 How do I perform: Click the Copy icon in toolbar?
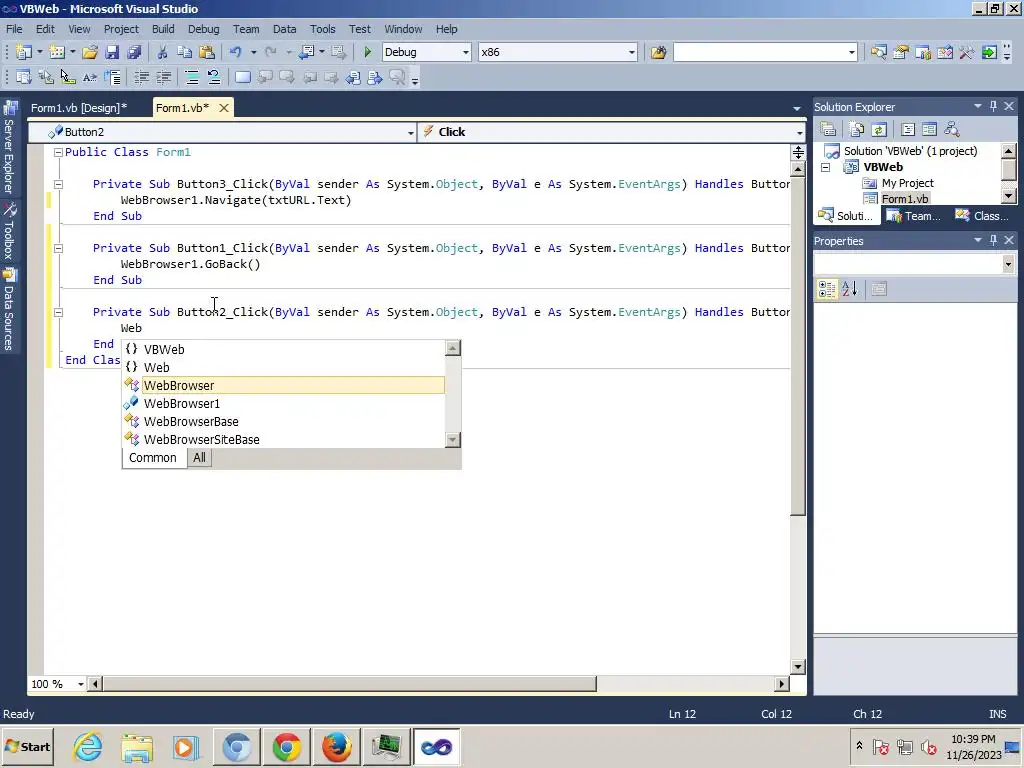point(185,52)
